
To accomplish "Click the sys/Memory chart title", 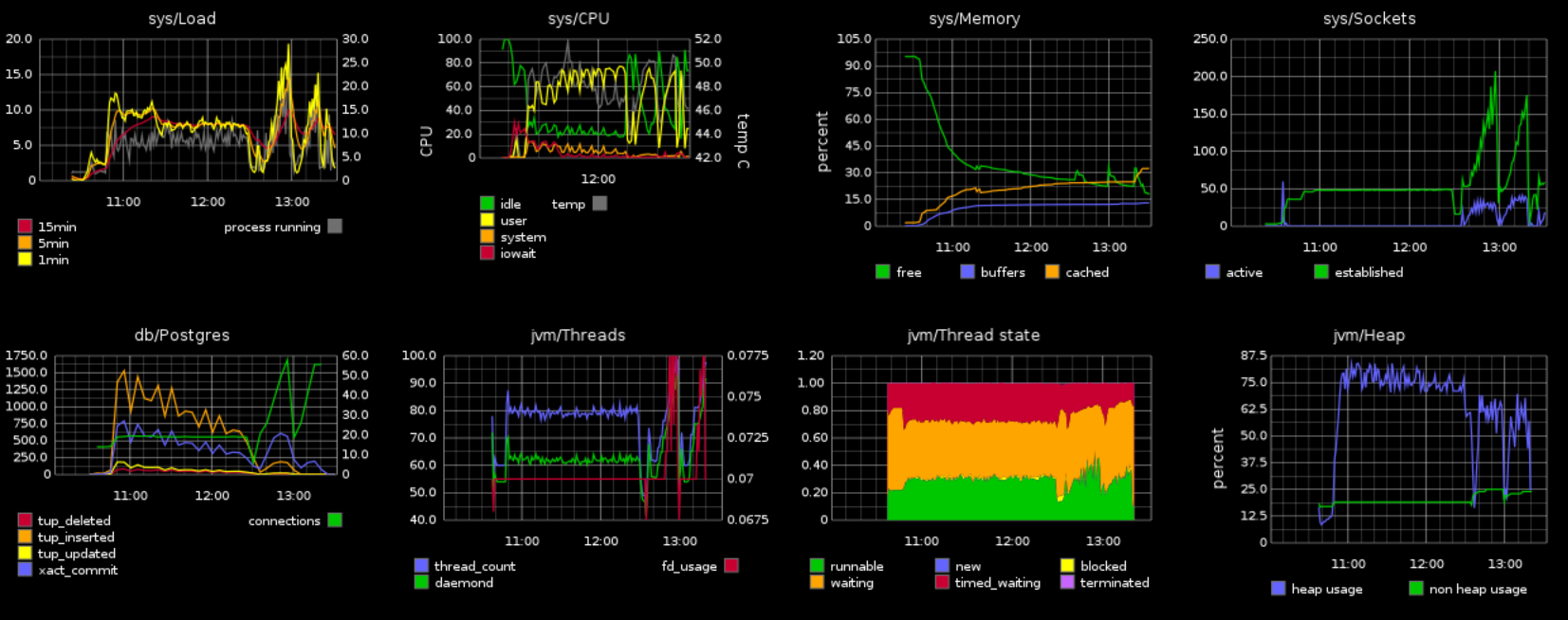I will pyautogui.click(x=974, y=19).
